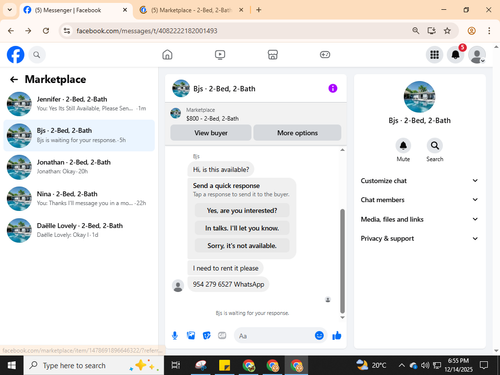The image size is (500, 375).
Task: Click the '954 279 6527 WhatsApp' message
Action: click(x=228, y=284)
